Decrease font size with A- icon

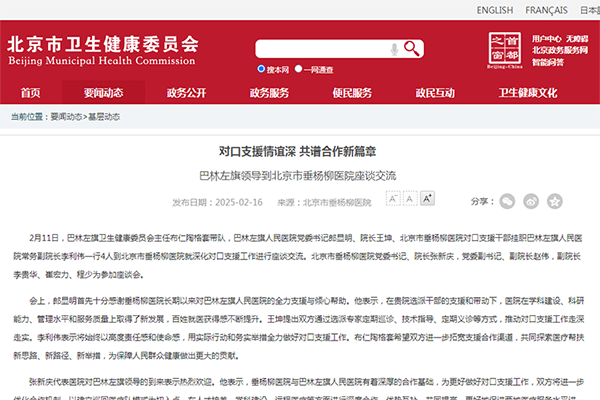(393, 200)
